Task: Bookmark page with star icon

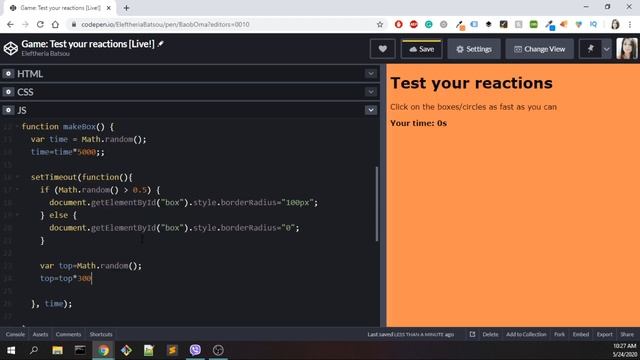Action: tap(380, 24)
